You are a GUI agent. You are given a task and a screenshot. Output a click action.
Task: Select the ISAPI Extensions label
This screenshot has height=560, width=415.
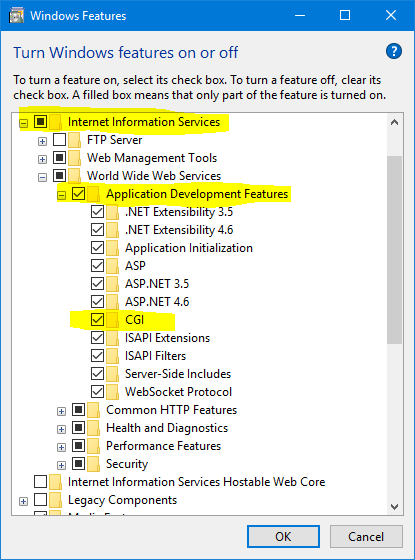pyautogui.click(x=167, y=338)
